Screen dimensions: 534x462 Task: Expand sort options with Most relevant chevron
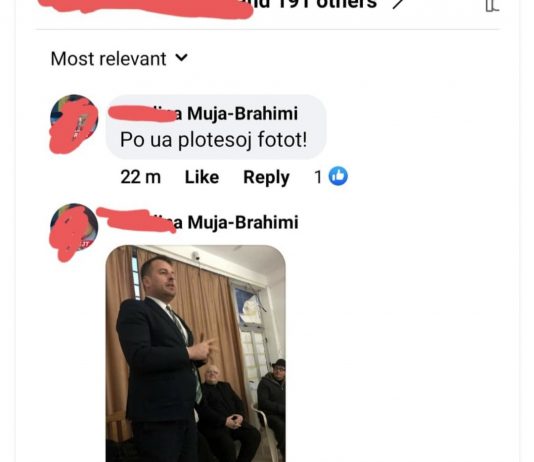pos(182,58)
